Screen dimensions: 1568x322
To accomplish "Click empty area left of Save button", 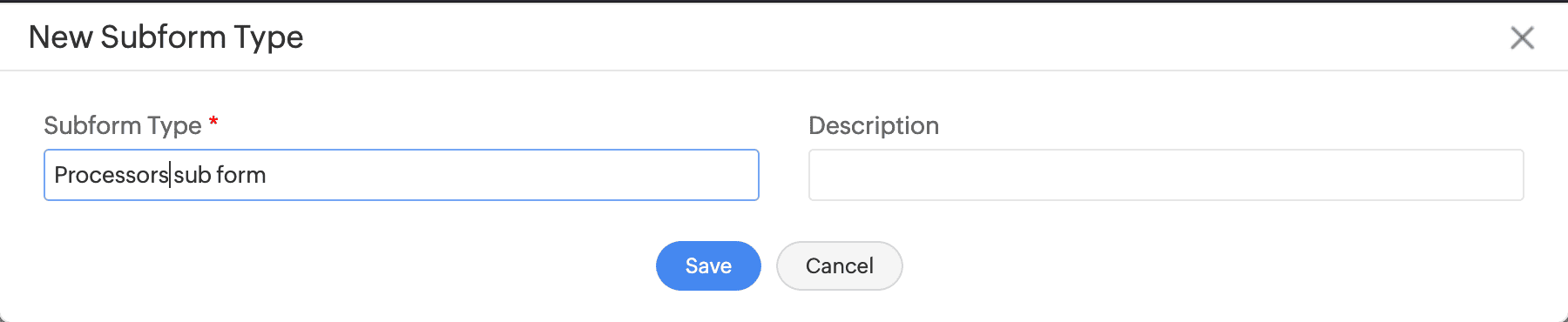I will pyautogui.click(x=348, y=265).
